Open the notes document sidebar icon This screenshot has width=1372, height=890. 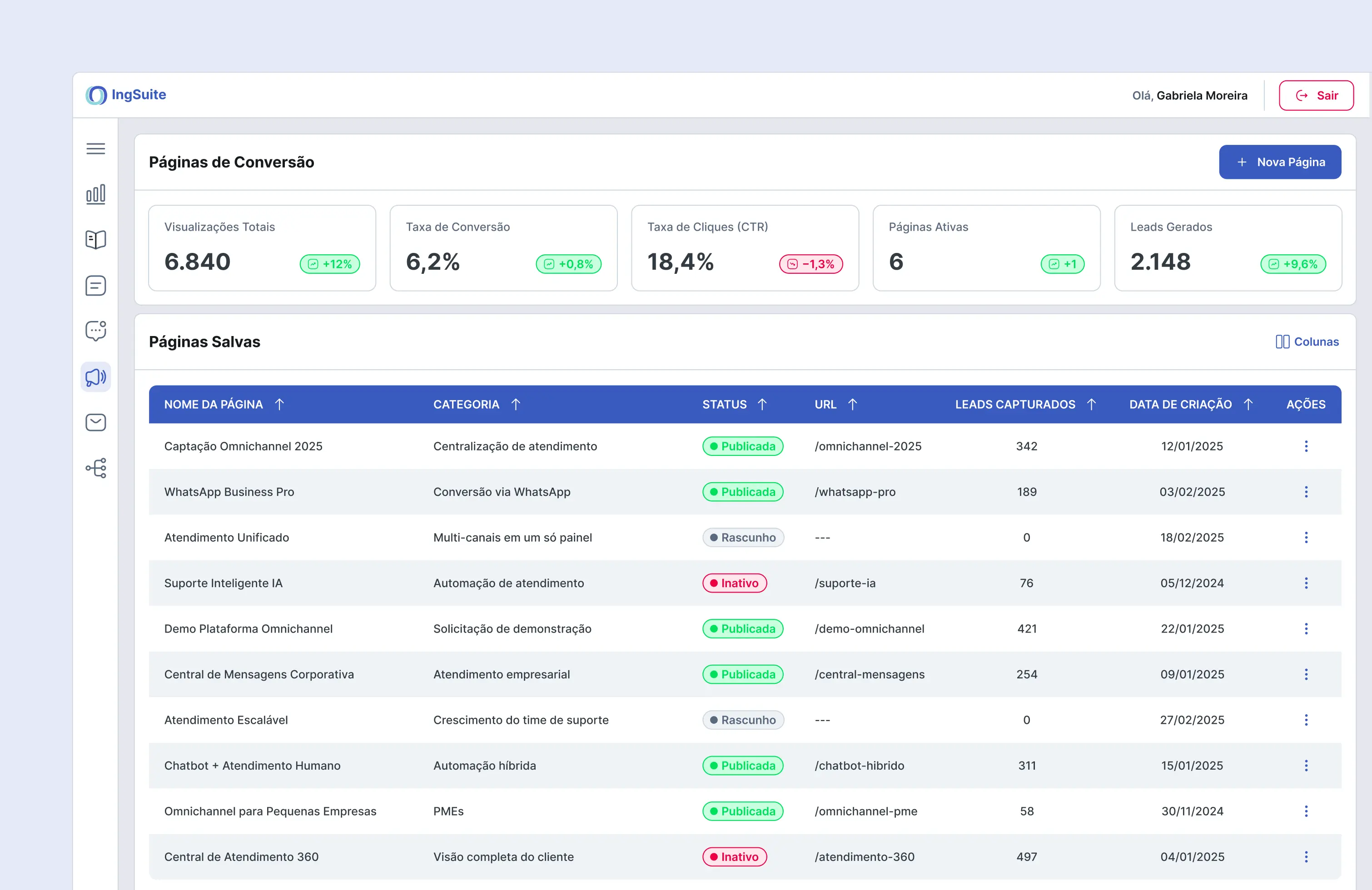96,285
